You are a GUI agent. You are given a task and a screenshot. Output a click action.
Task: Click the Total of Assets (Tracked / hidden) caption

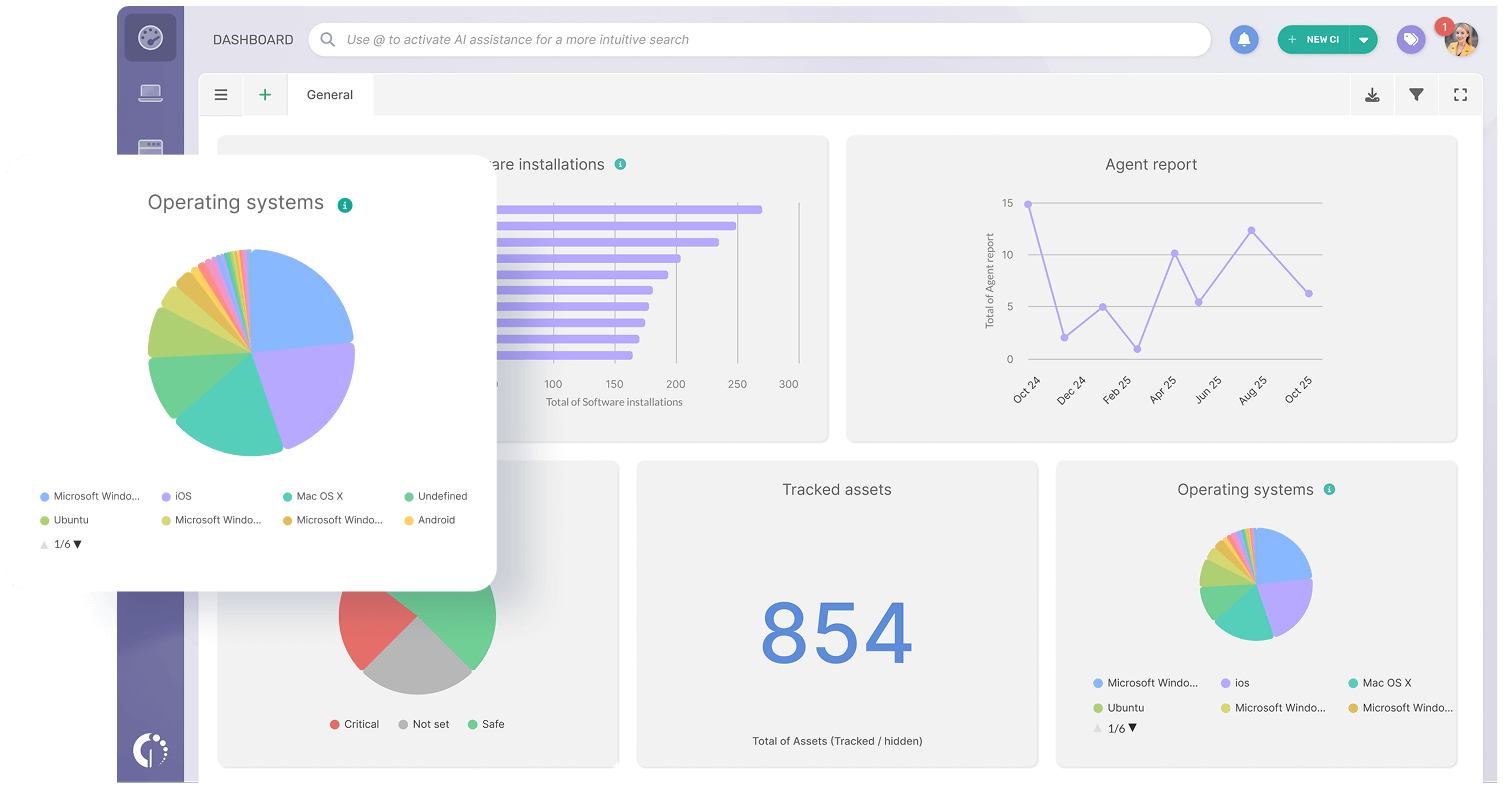pos(837,741)
